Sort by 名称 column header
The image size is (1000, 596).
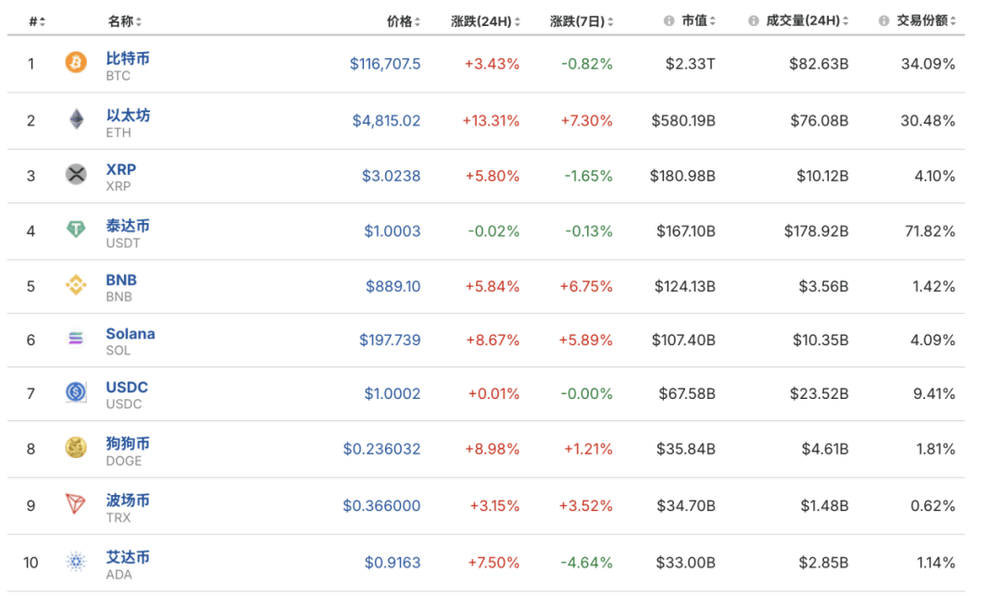[124, 21]
